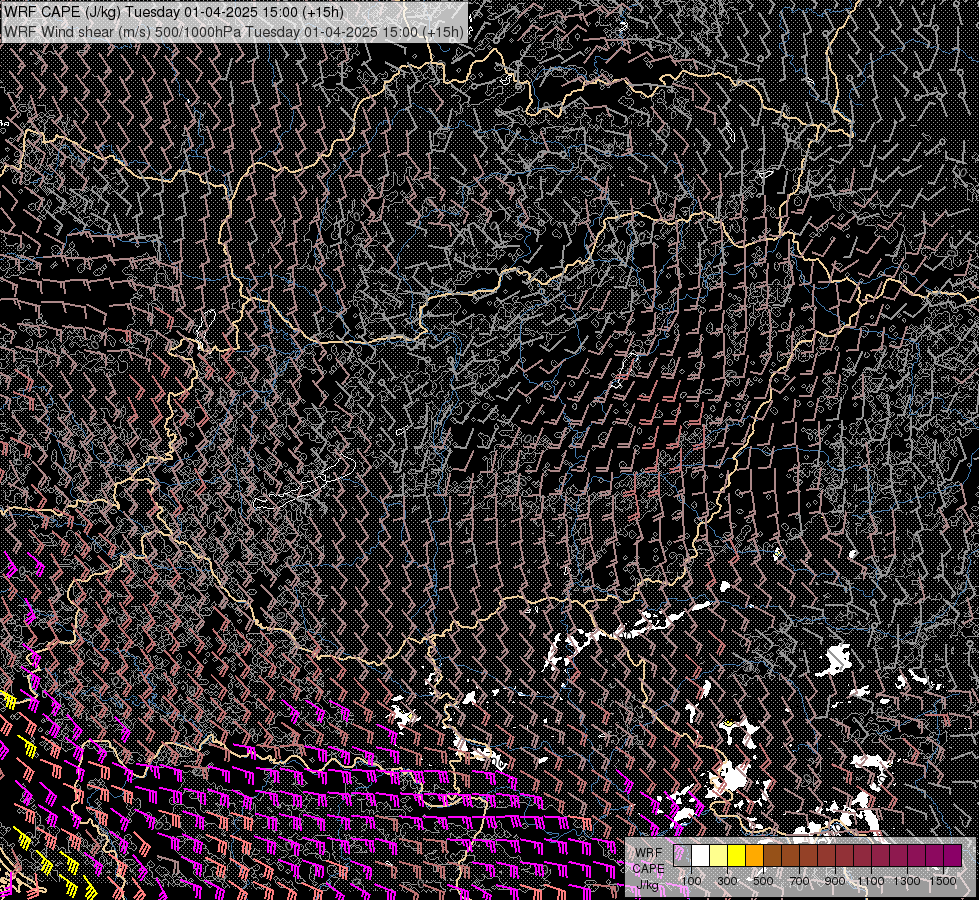The height and width of the screenshot is (900, 979).
Task: Select the purple swatch above the 1500 label
Action: [x=953, y=855]
